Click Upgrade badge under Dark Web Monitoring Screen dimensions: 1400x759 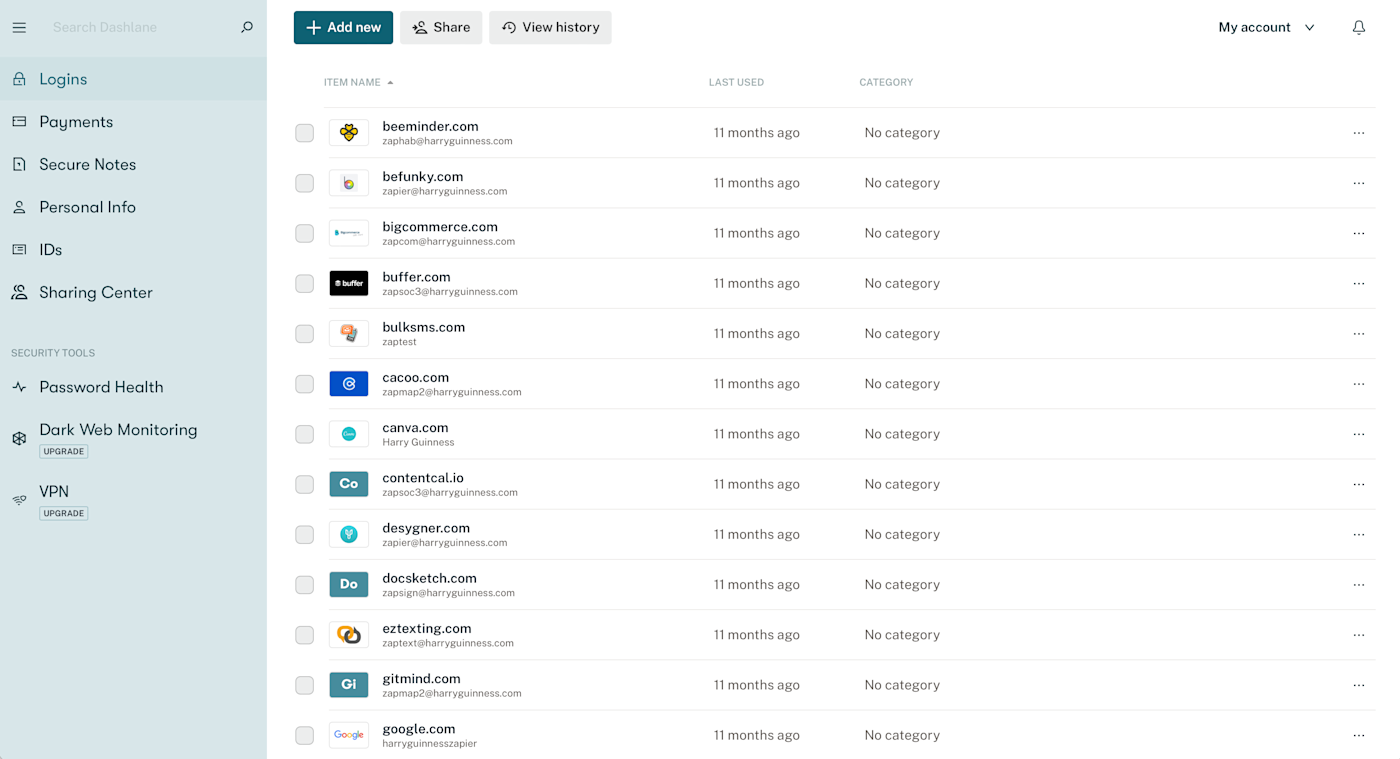(64, 451)
